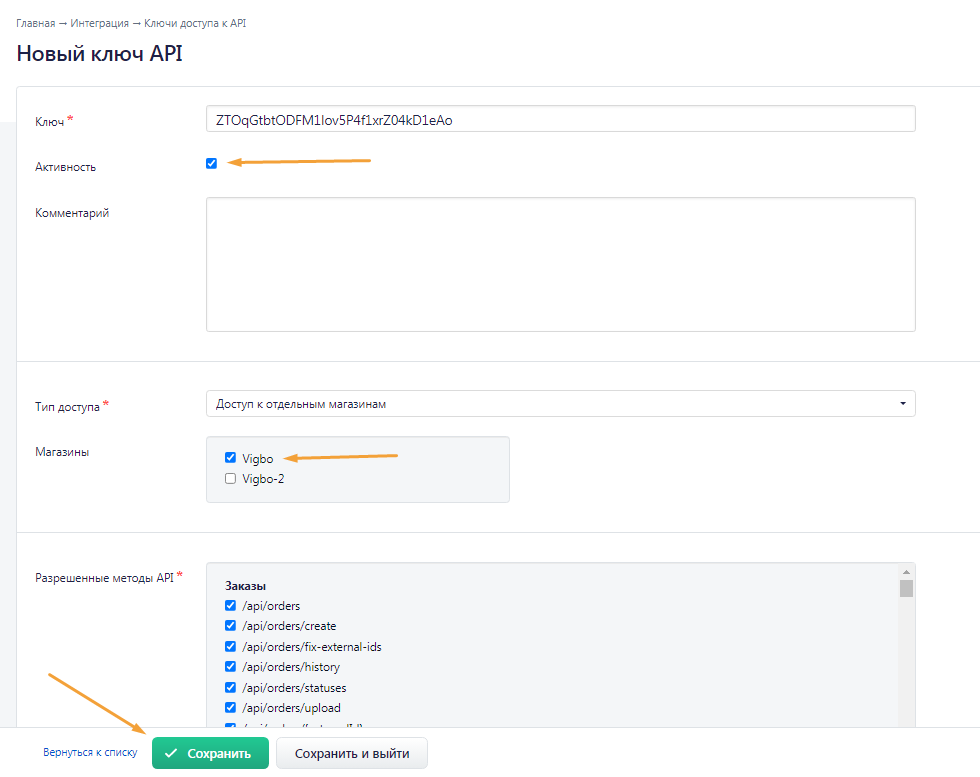The height and width of the screenshot is (777, 980).
Task: Toggle the /api/orders/statuses checkbox
Action: 230,688
